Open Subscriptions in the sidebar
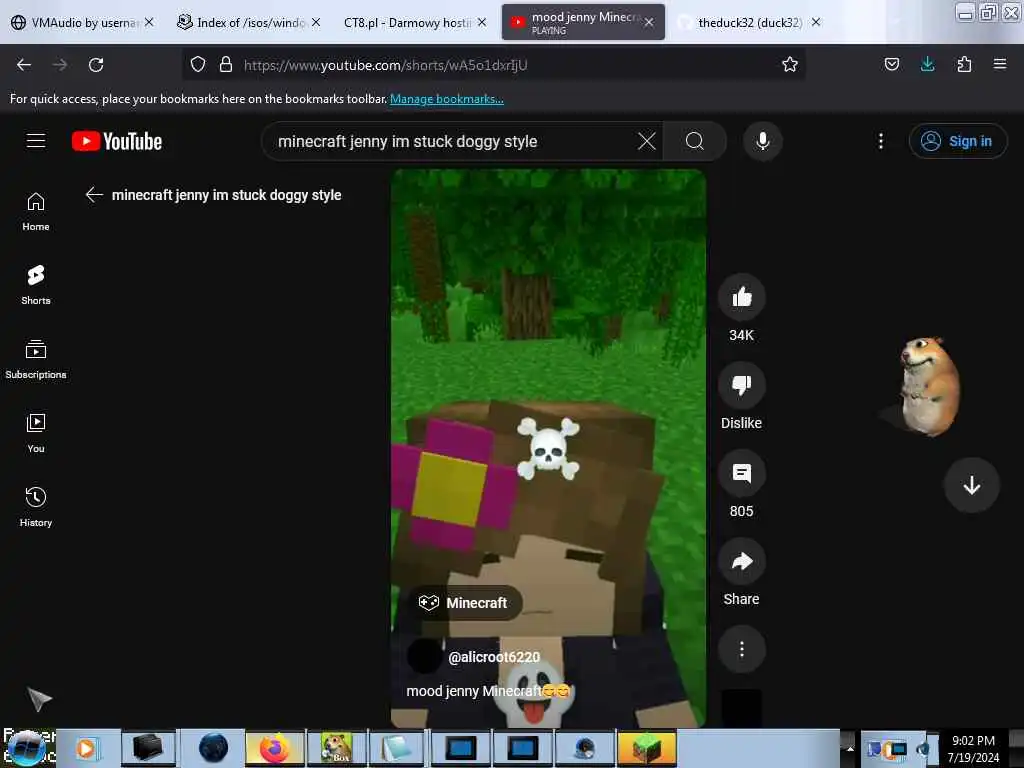 click(x=36, y=359)
